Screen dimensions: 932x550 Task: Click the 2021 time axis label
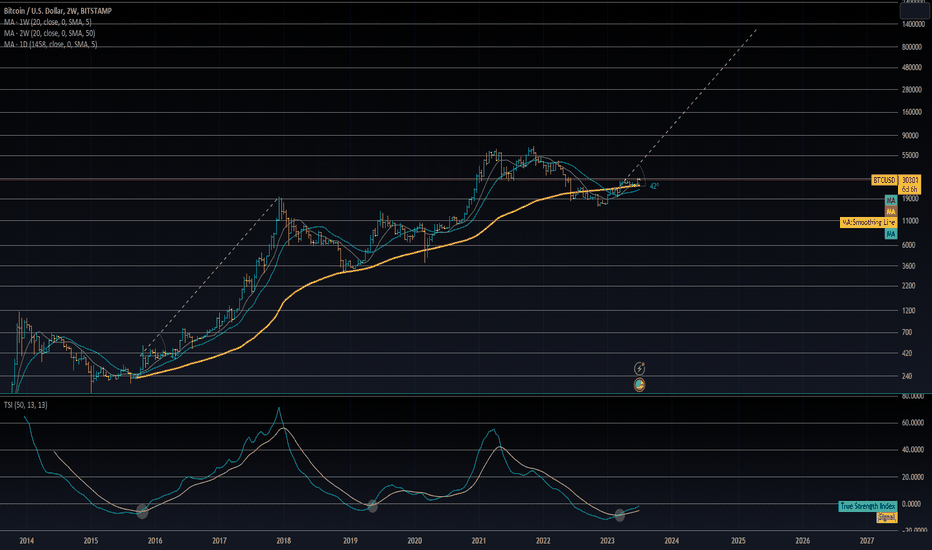[x=478, y=540]
